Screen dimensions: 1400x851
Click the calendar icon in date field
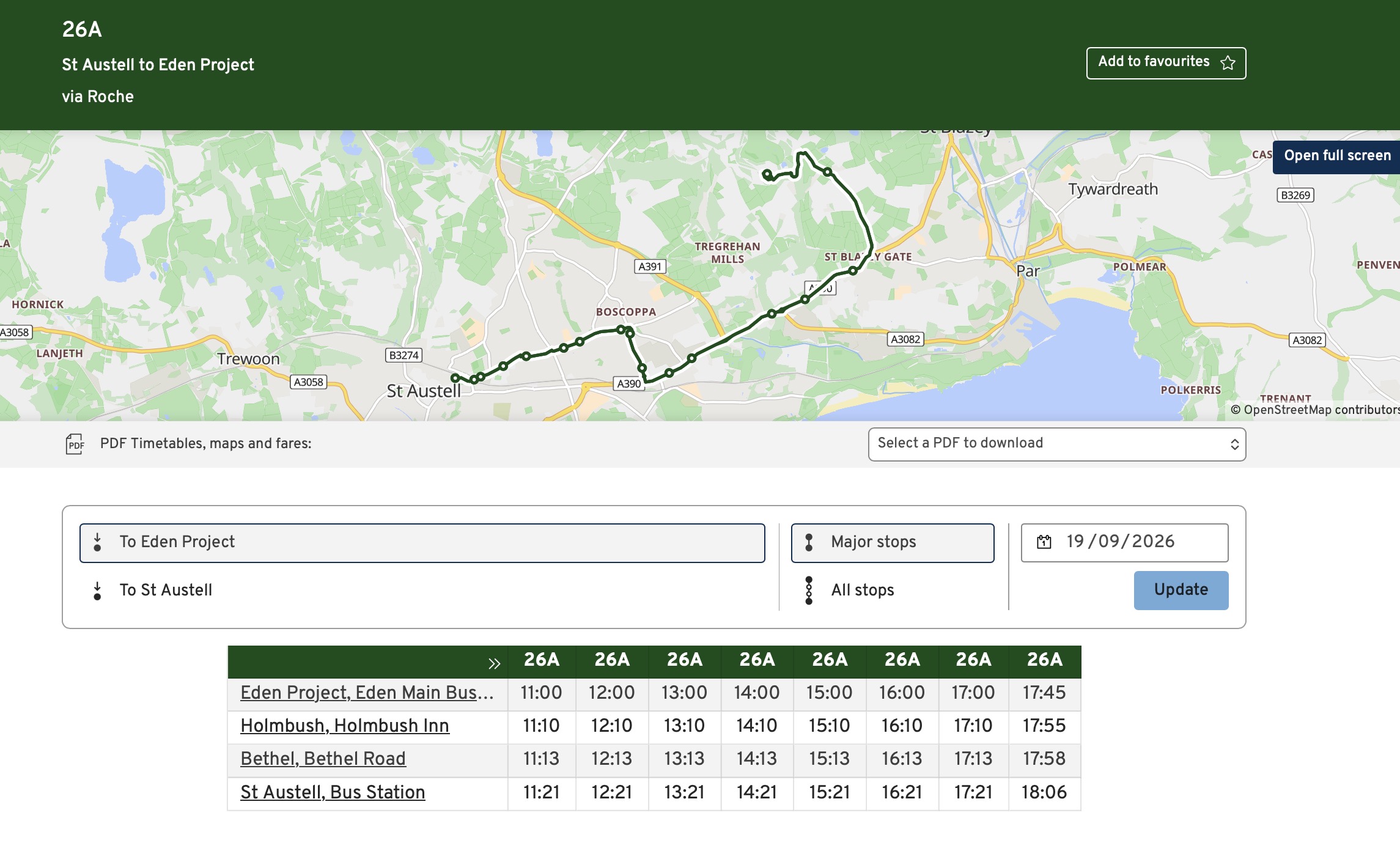[1044, 542]
